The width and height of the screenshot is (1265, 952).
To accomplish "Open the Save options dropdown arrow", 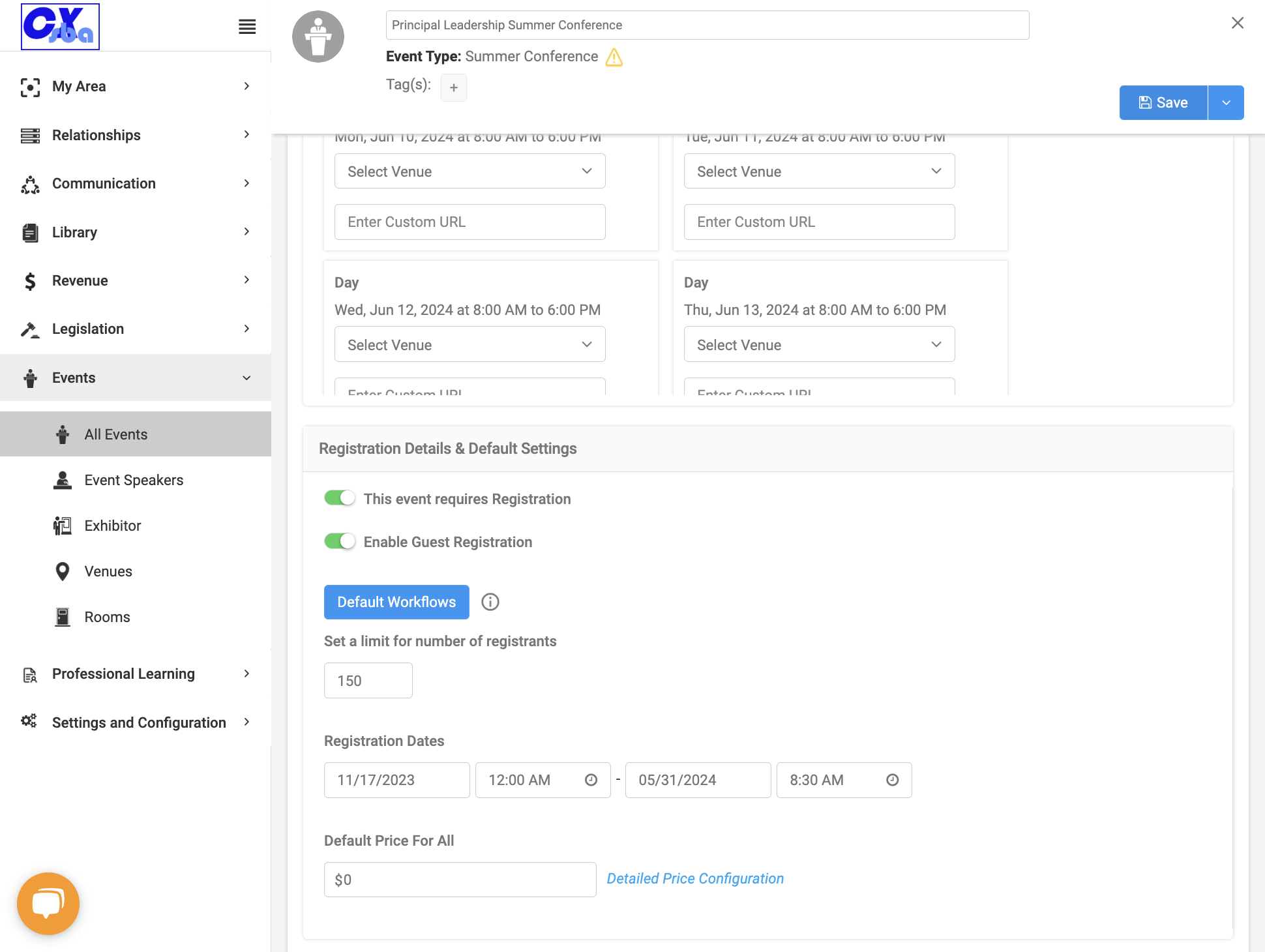I will click(x=1226, y=102).
